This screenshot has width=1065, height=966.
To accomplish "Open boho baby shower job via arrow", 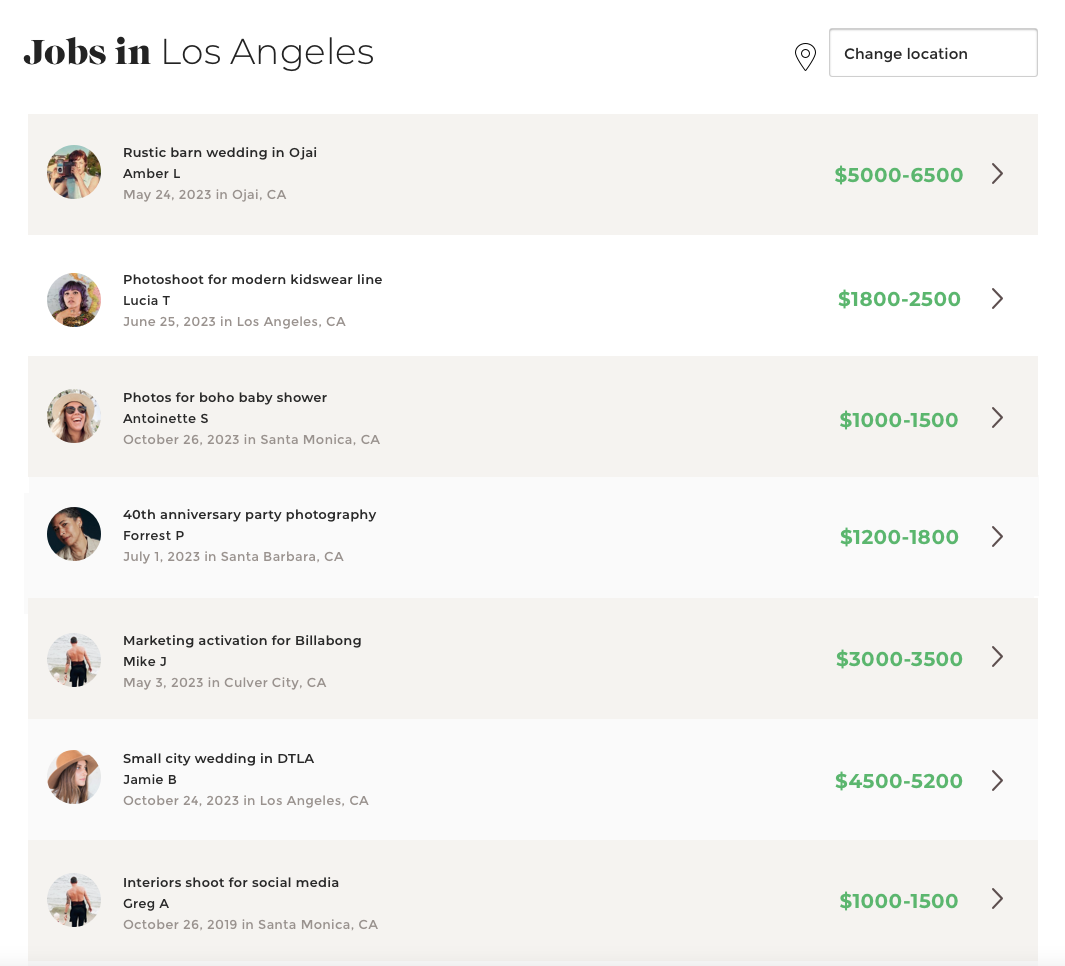I will (997, 418).
